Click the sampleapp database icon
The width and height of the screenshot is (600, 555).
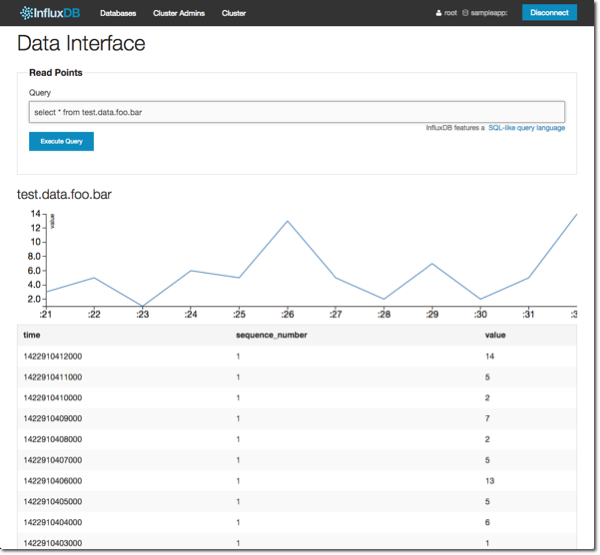(465, 14)
